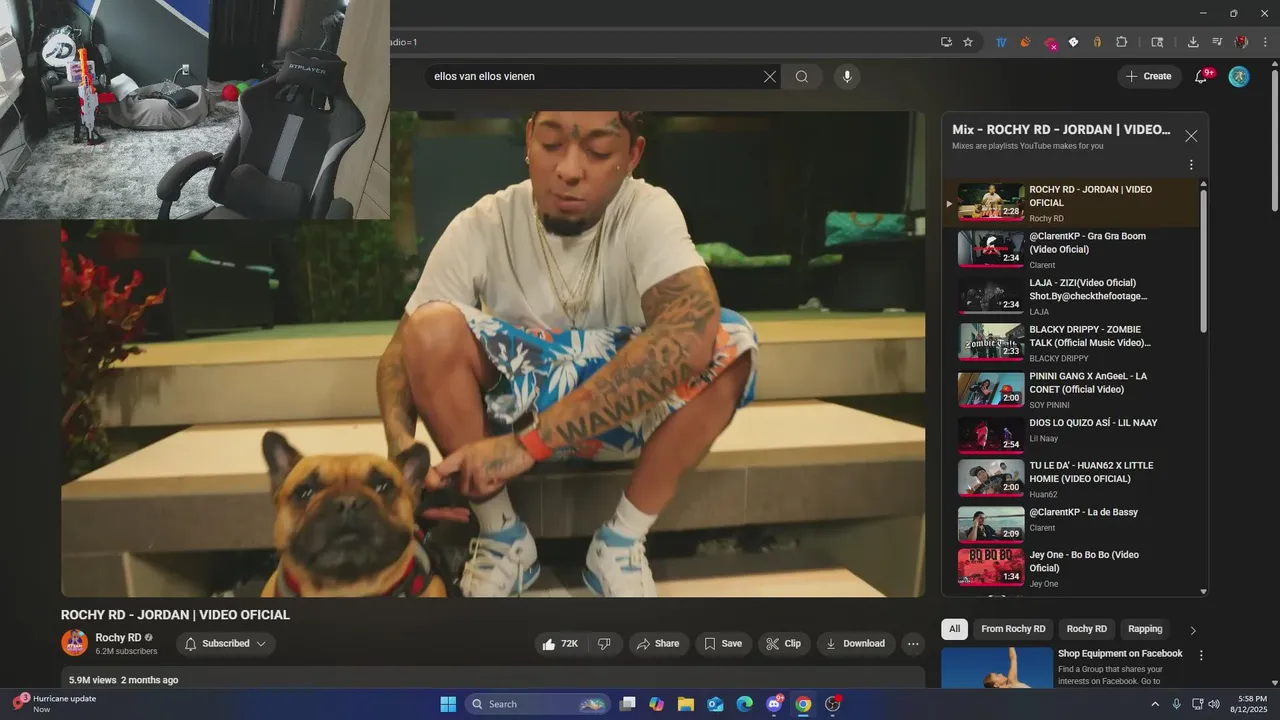Image resolution: width=1280 pixels, height=720 pixels.
Task: Select the From Rochy RD chip
Action: pyautogui.click(x=1013, y=629)
